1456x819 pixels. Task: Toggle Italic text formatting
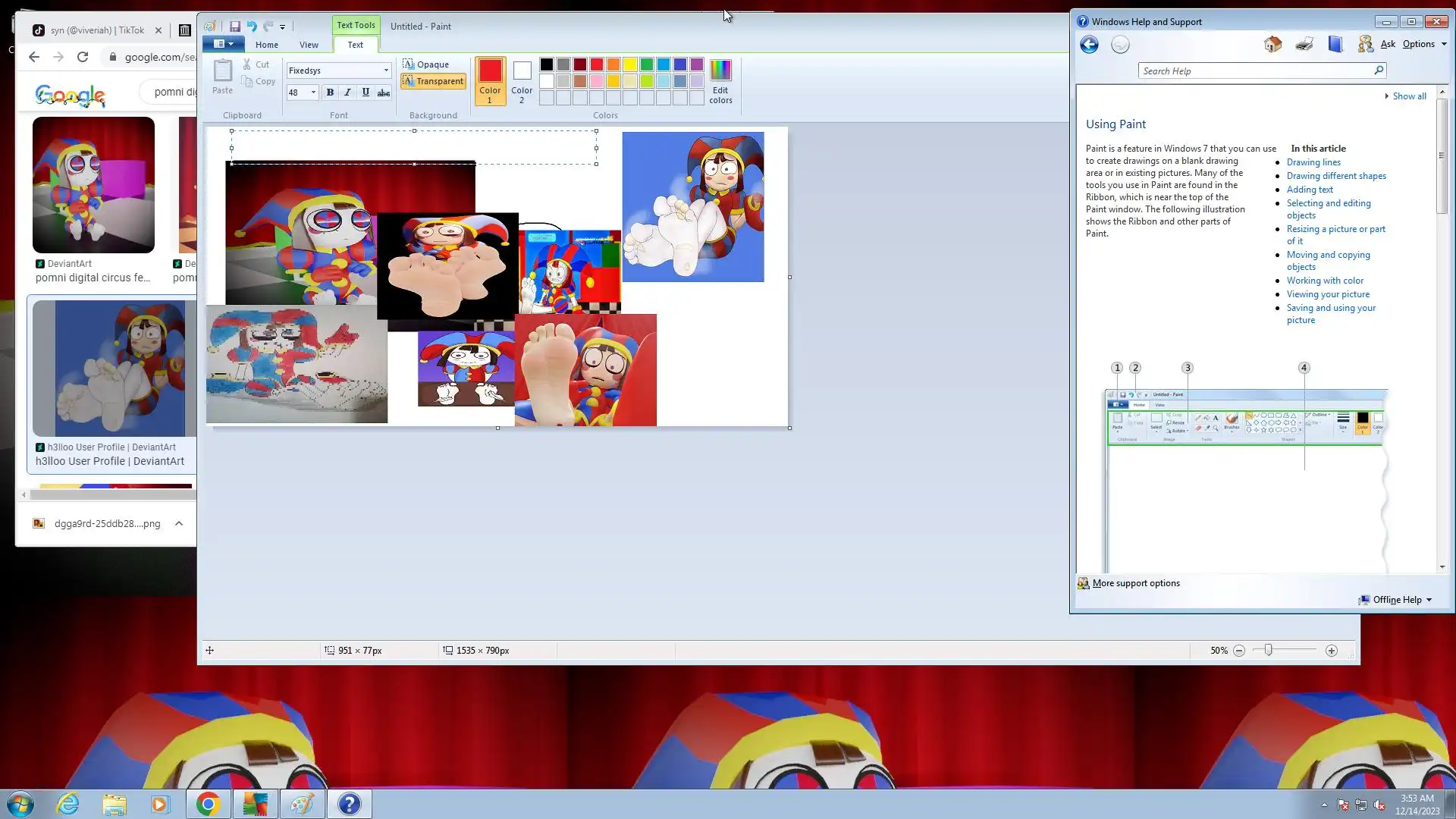(347, 93)
